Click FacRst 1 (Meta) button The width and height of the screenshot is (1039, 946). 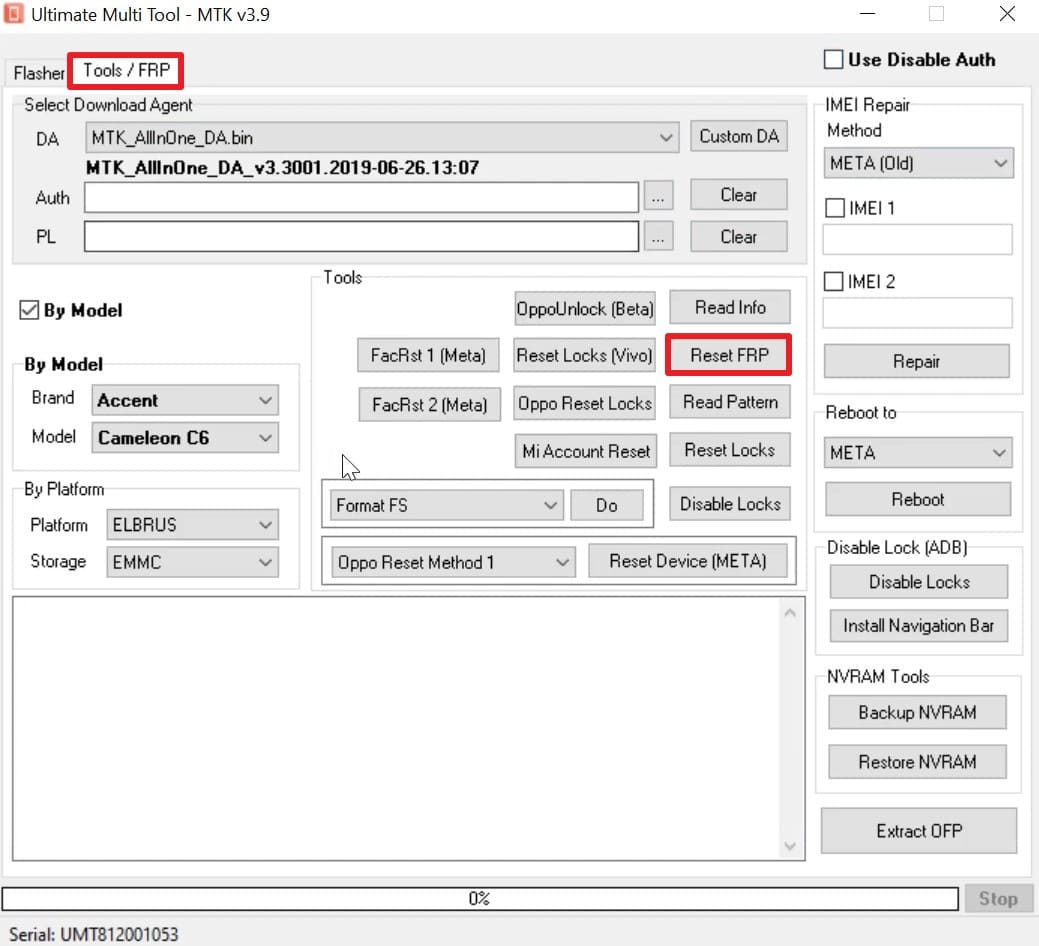pyautogui.click(x=428, y=355)
